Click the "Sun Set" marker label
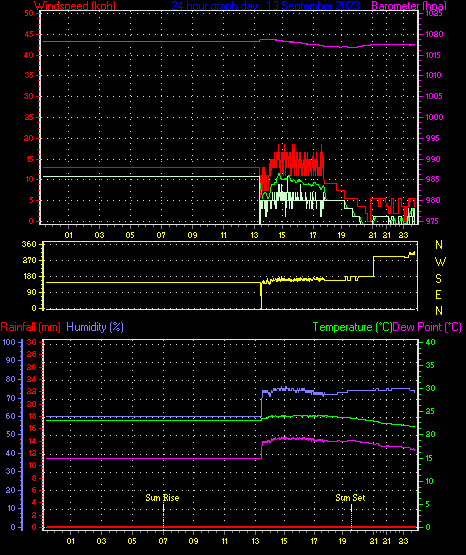 350,498
